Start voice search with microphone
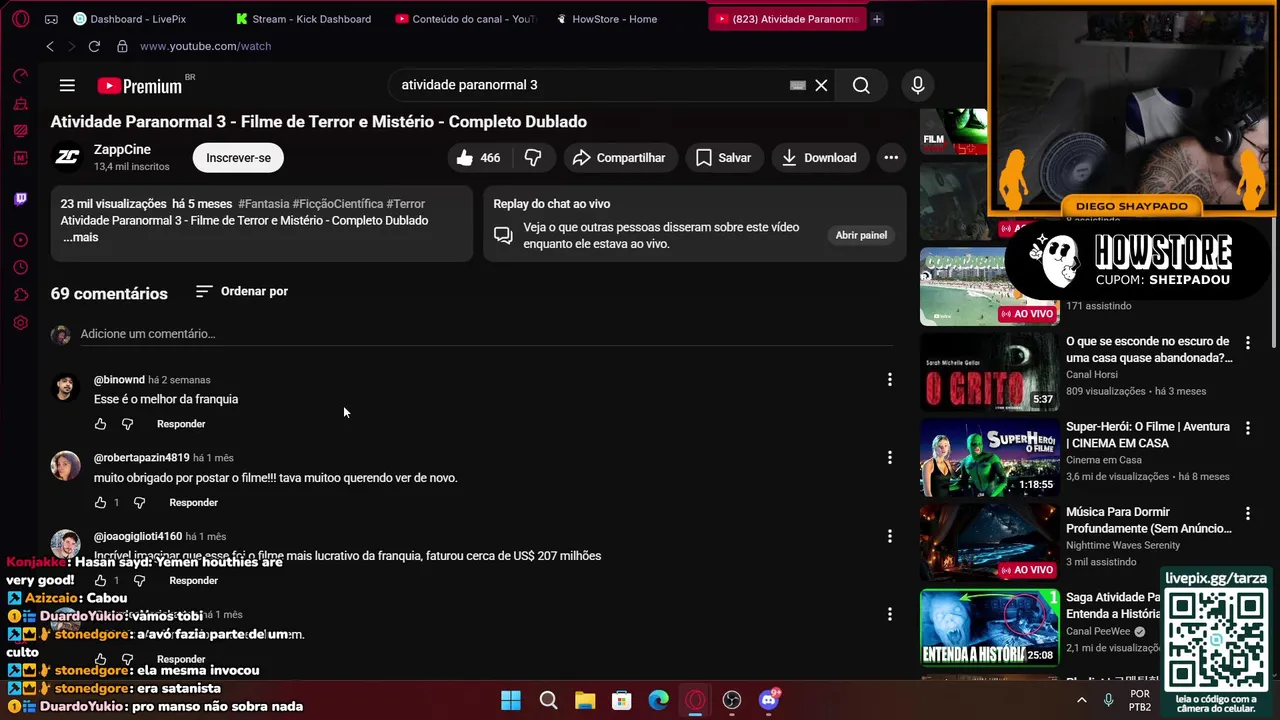This screenshot has width=1280, height=720. (x=917, y=85)
